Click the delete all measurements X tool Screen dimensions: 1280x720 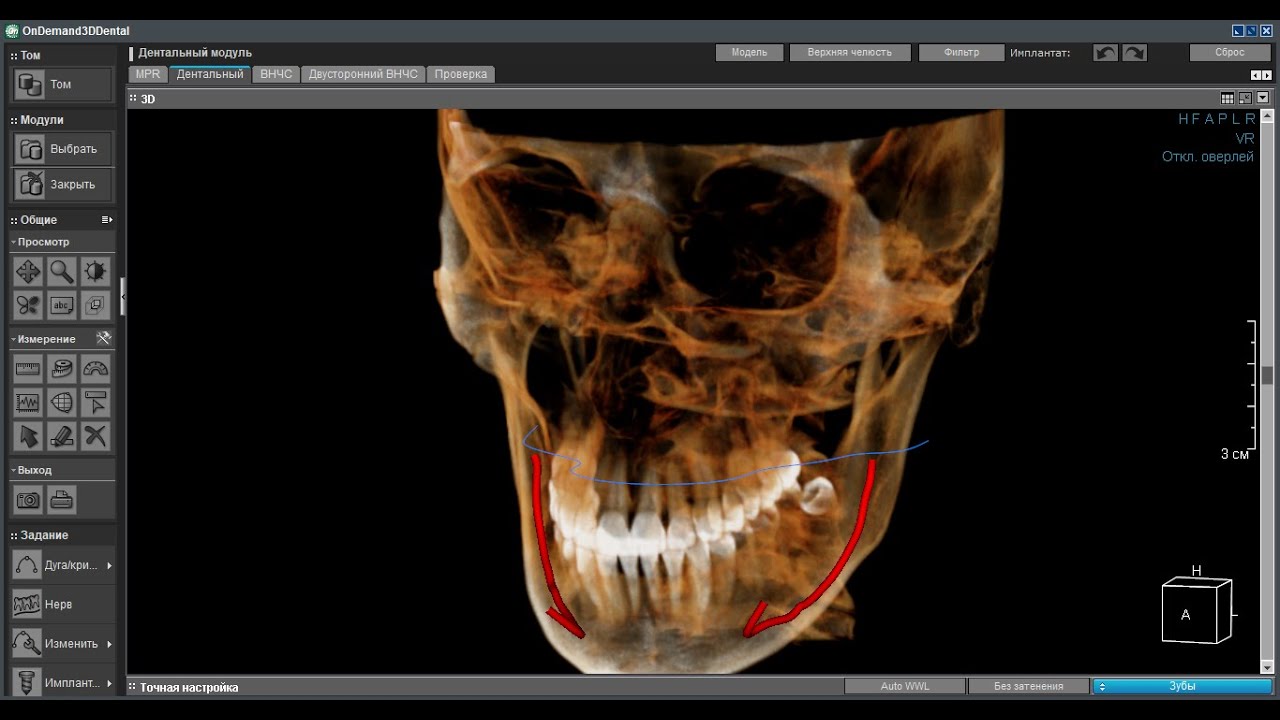pyautogui.click(x=95, y=436)
